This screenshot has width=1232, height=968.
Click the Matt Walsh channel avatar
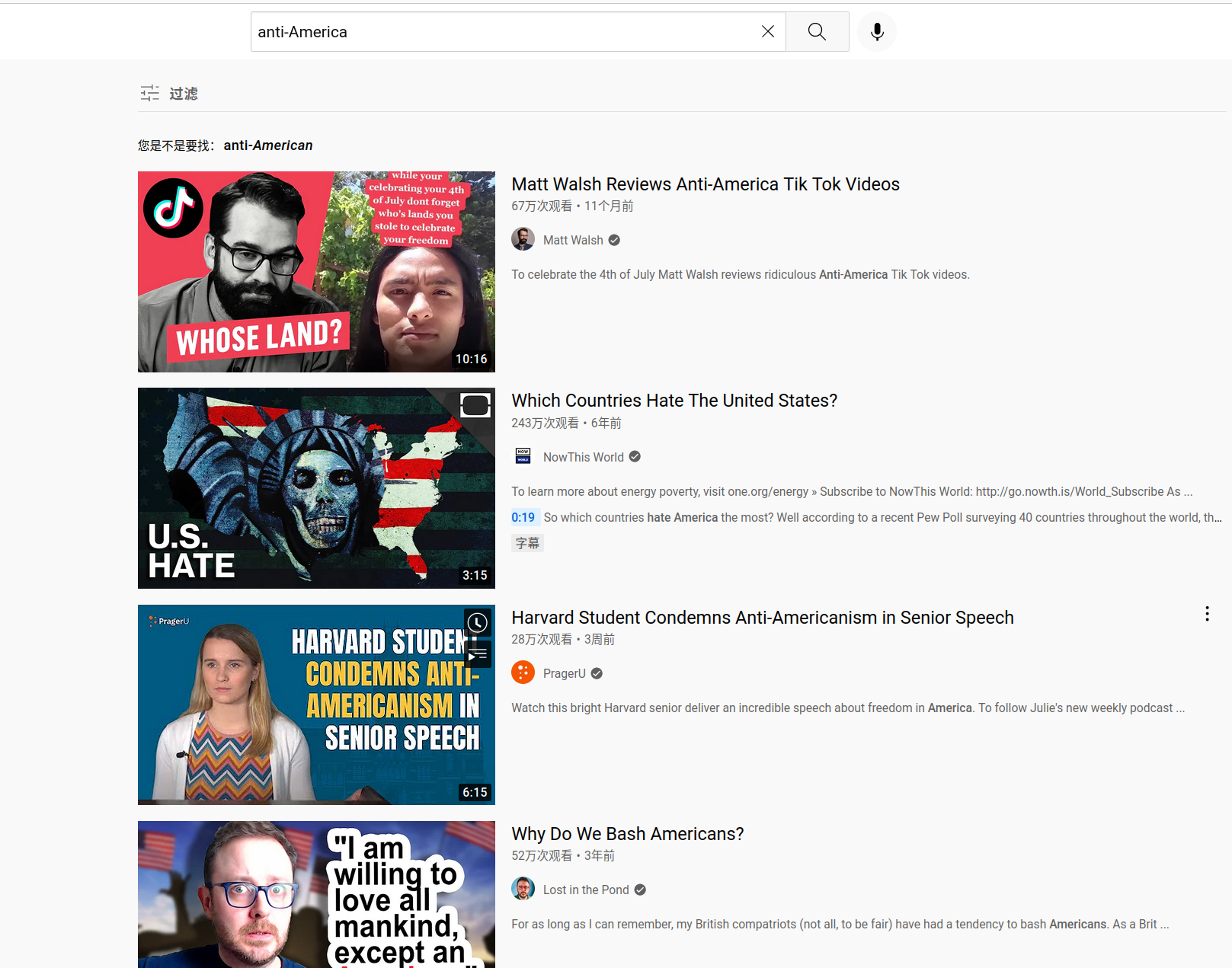(x=523, y=239)
